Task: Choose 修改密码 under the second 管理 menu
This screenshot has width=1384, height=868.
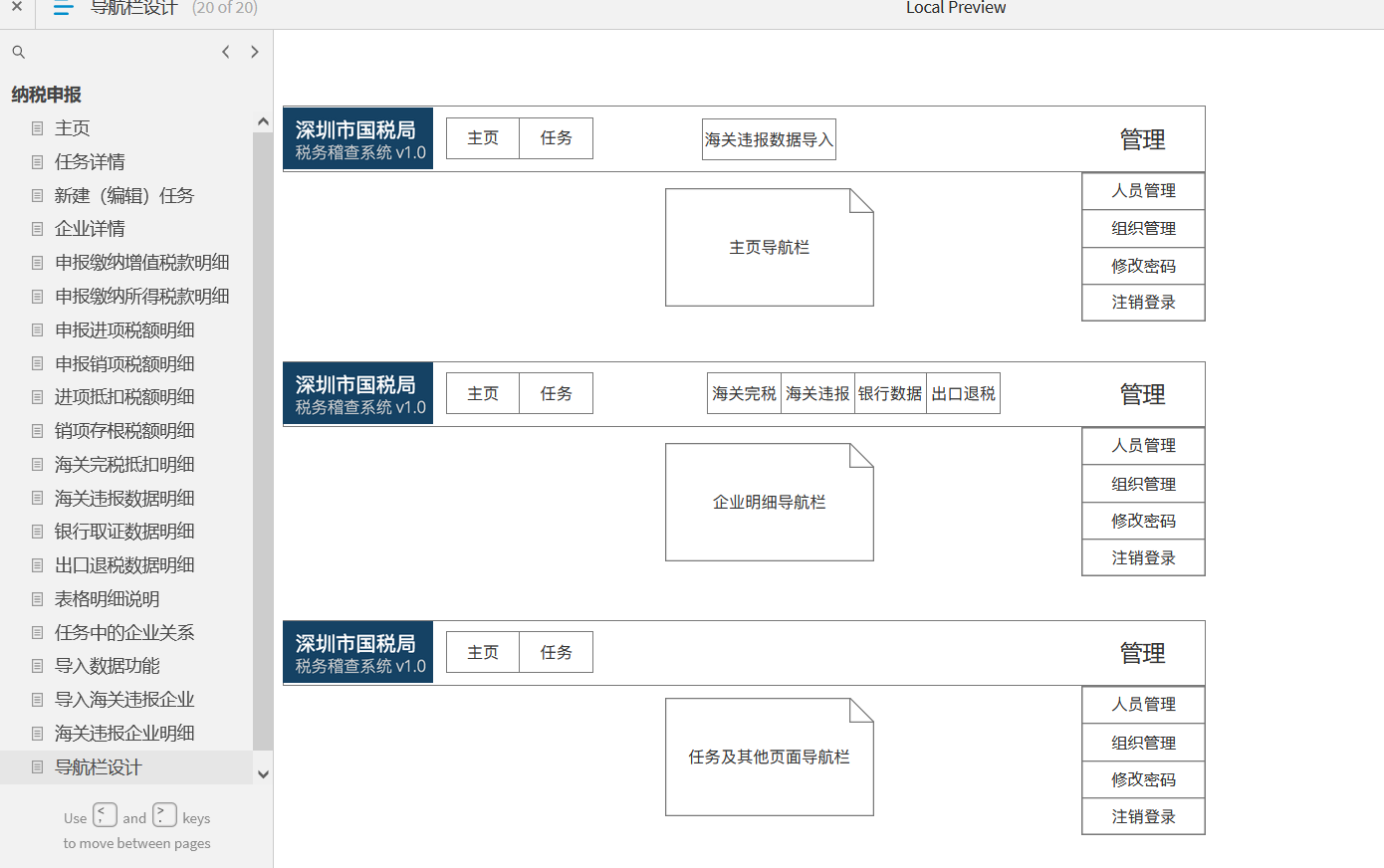Action: click(1143, 521)
